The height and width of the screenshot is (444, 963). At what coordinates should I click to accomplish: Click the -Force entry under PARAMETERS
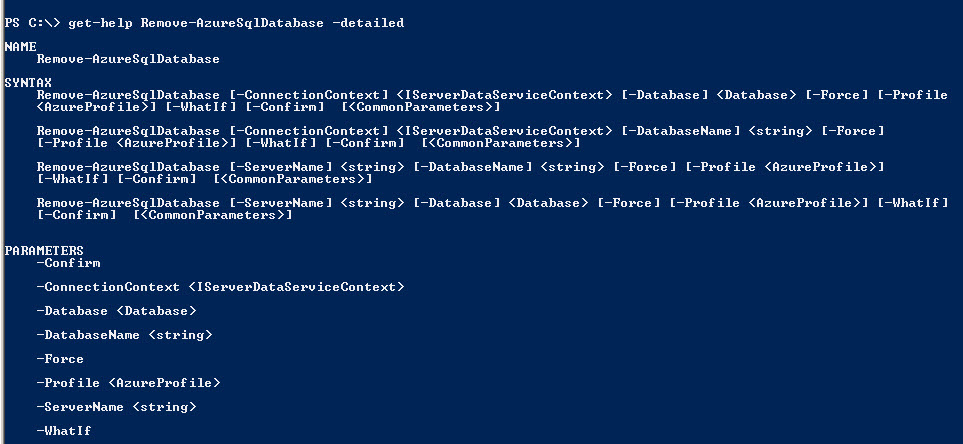click(x=60, y=359)
